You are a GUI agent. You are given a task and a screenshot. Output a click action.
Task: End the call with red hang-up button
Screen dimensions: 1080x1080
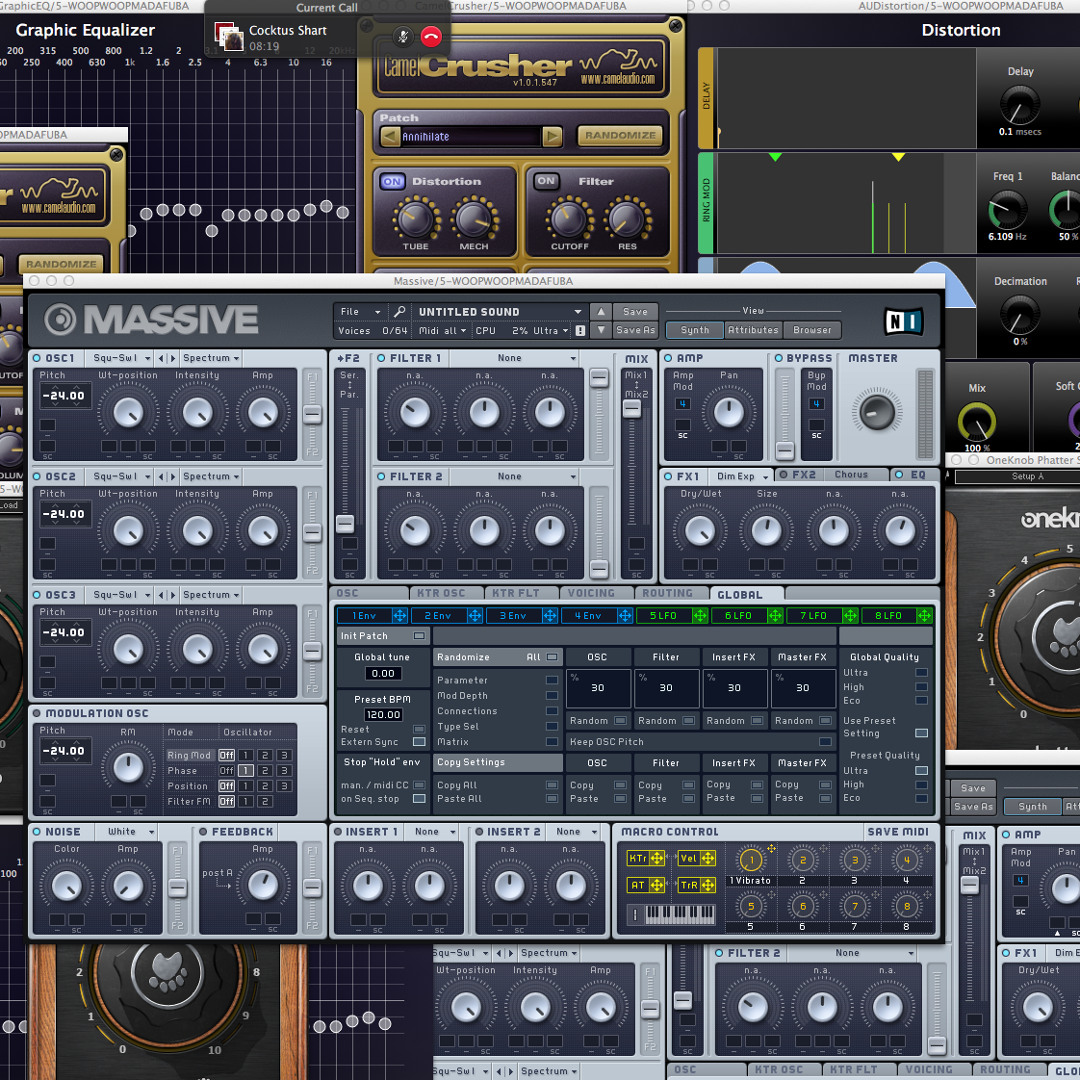tap(431, 36)
